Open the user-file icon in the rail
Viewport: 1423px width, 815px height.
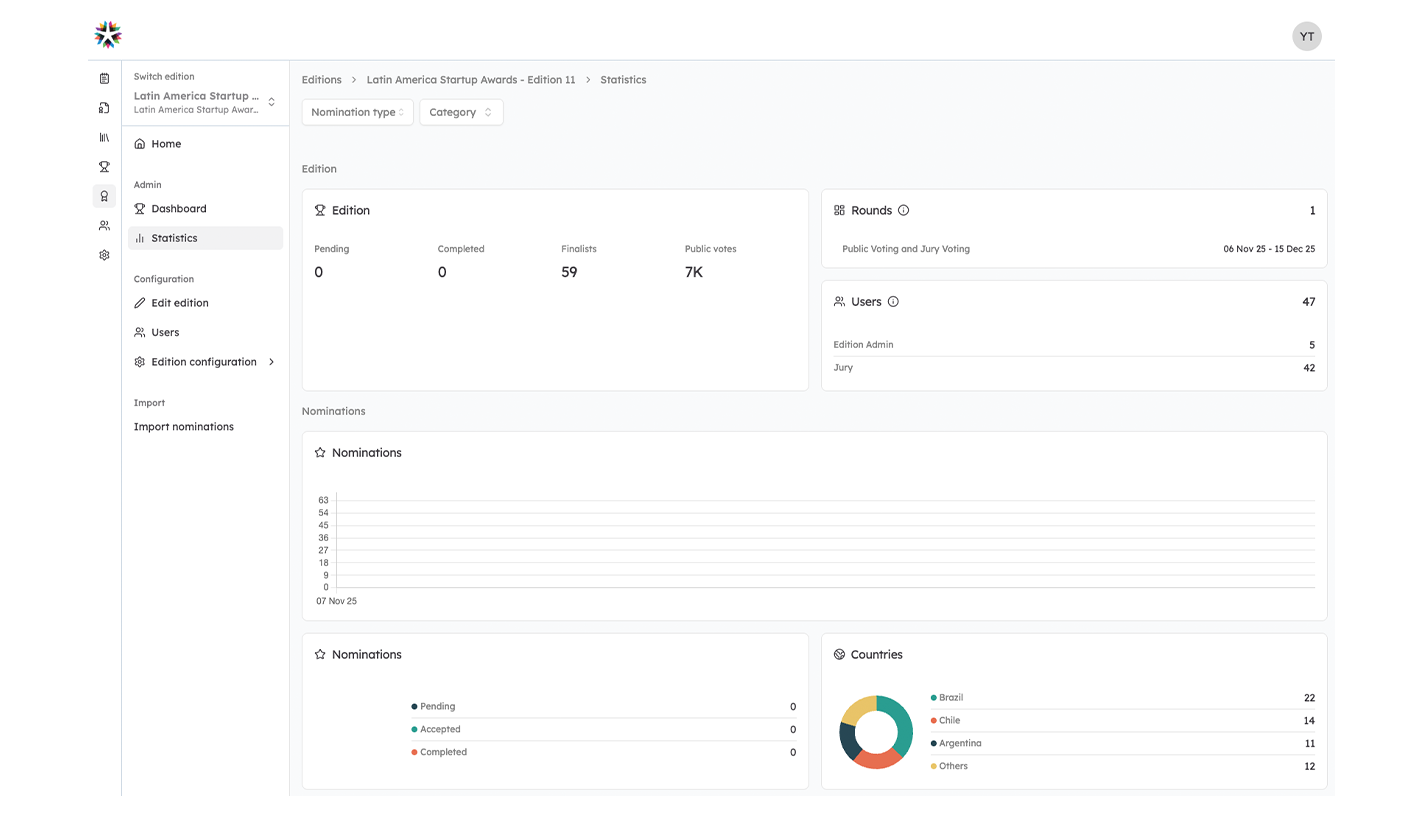click(104, 108)
